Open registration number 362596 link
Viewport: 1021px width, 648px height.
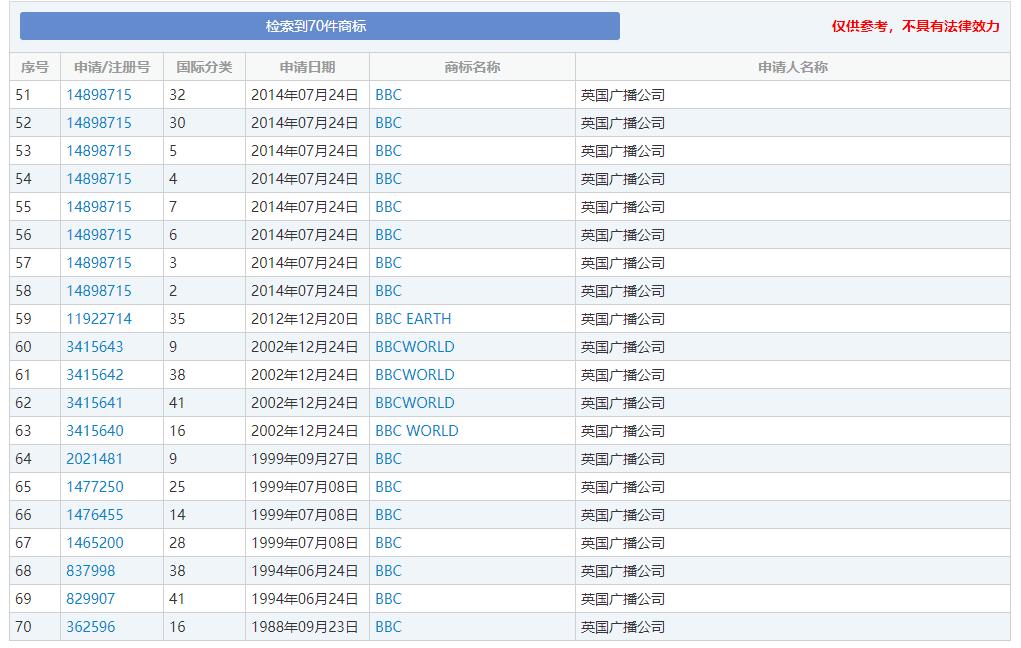click(91, 627)
